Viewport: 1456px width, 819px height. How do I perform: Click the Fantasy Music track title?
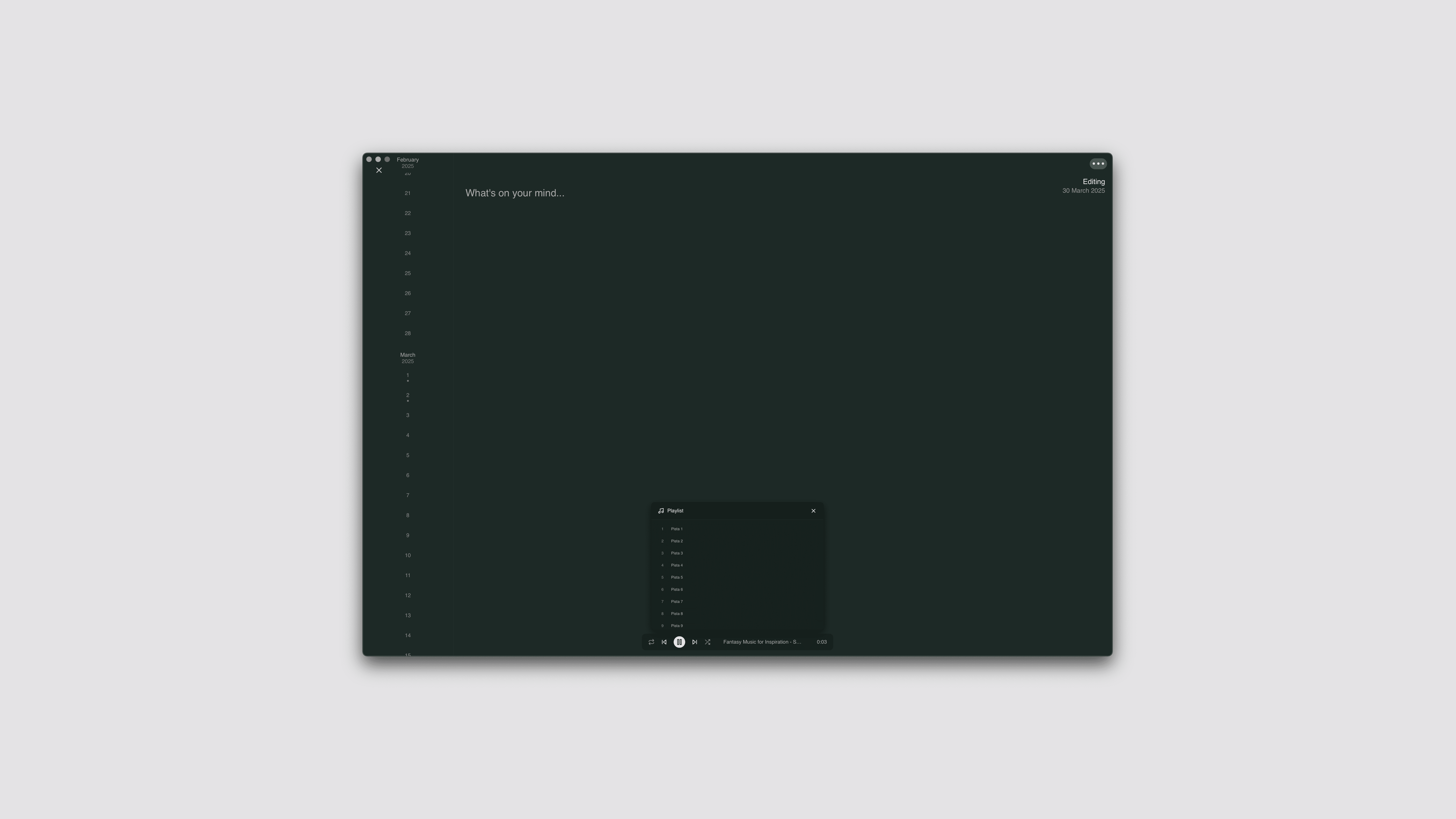click(762, 642)
